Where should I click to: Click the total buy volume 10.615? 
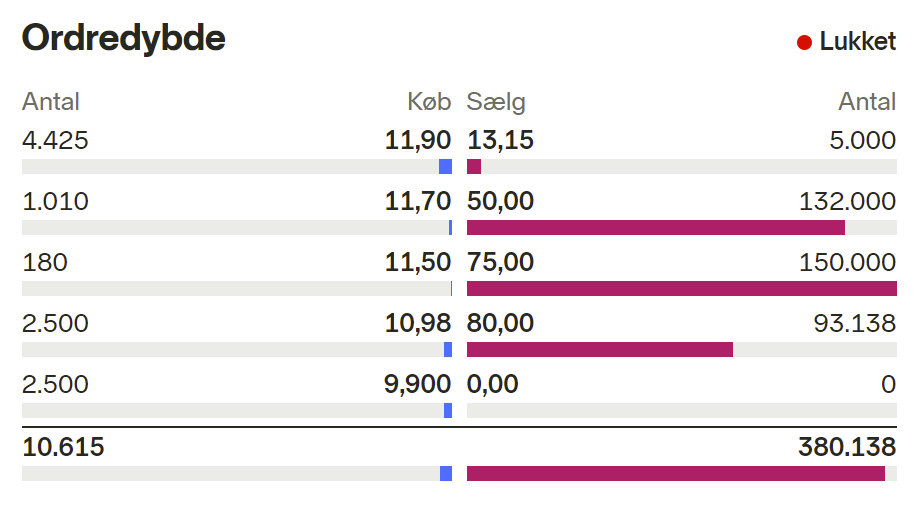(x=63, y=447)
